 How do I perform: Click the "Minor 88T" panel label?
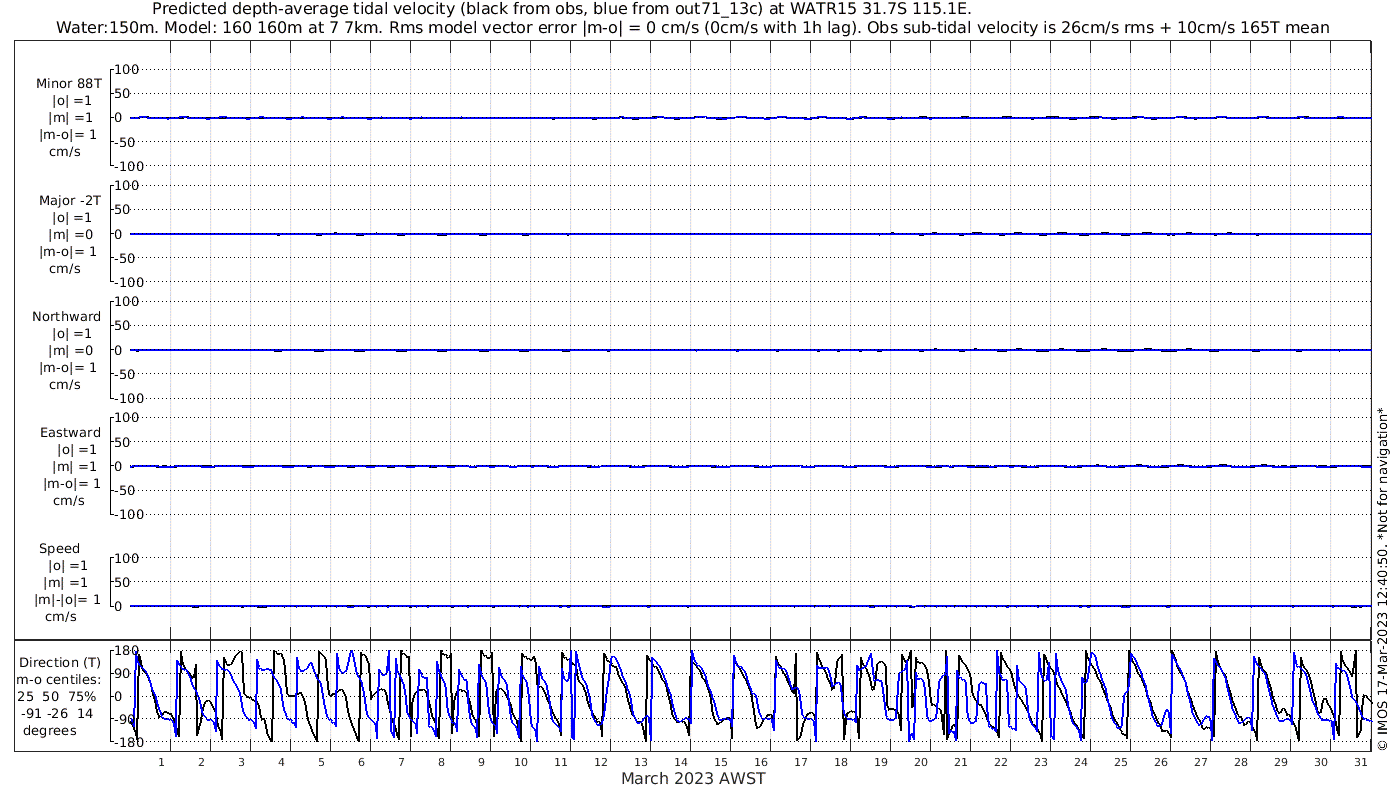tap(68, 84)
